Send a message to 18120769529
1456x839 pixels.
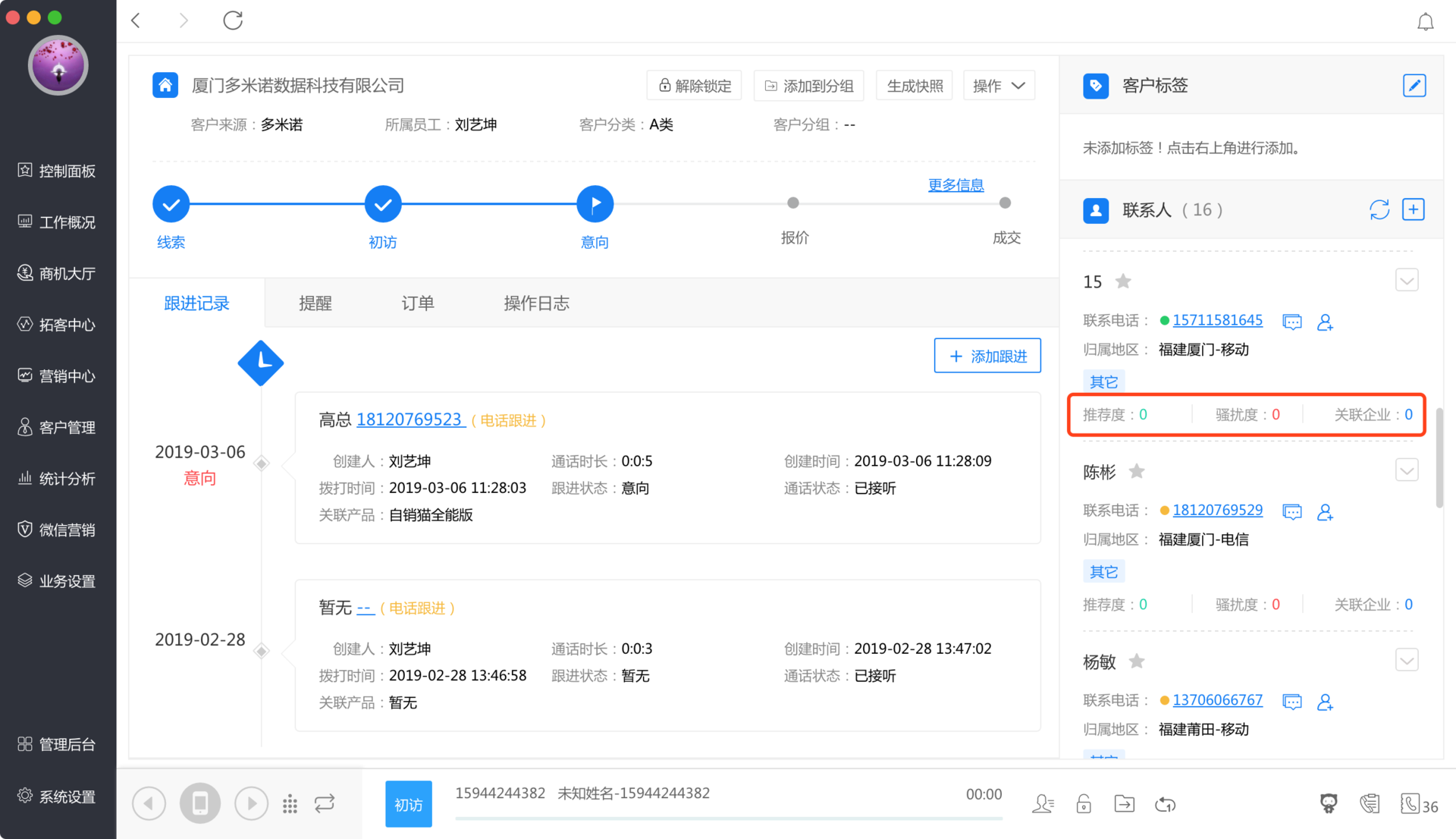[1292, 511]
